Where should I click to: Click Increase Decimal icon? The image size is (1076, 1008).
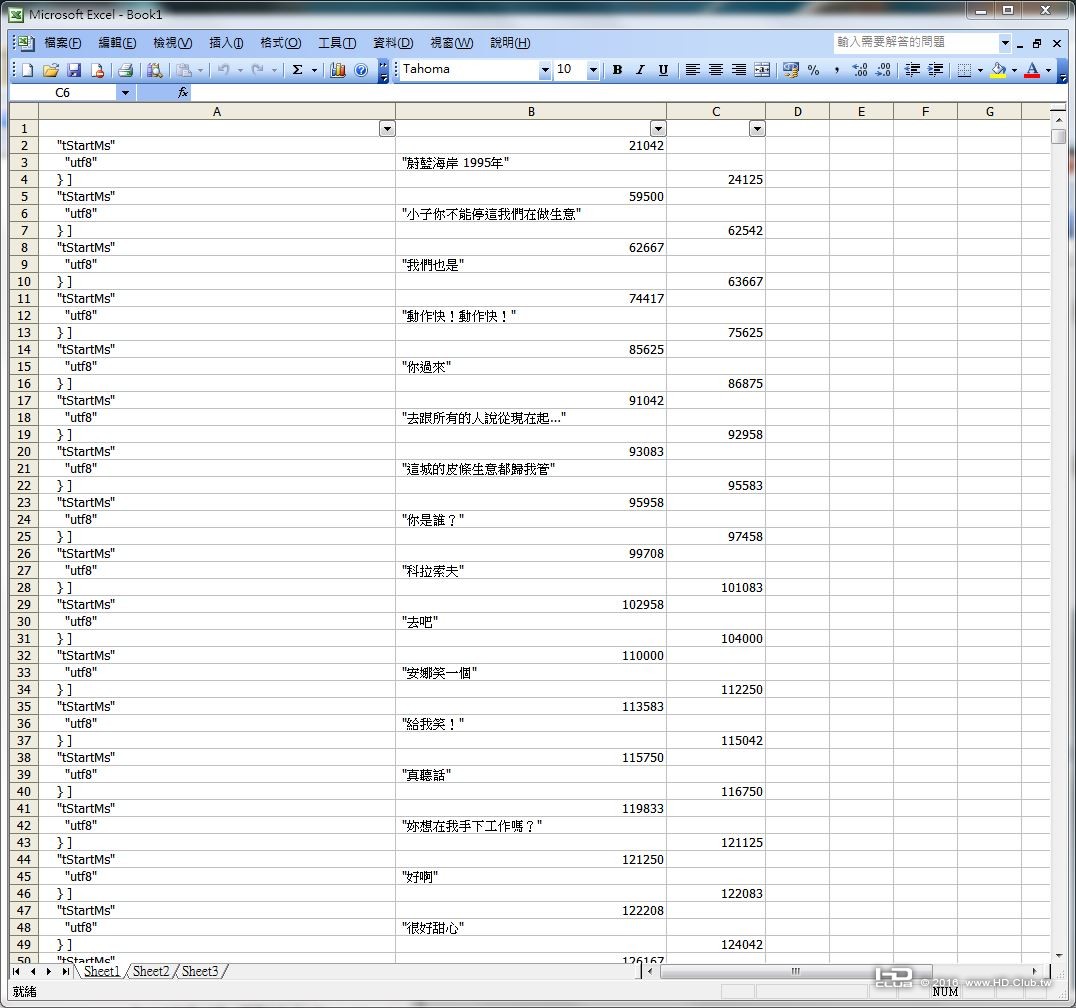pyautogui.click(x=860, y=70)
